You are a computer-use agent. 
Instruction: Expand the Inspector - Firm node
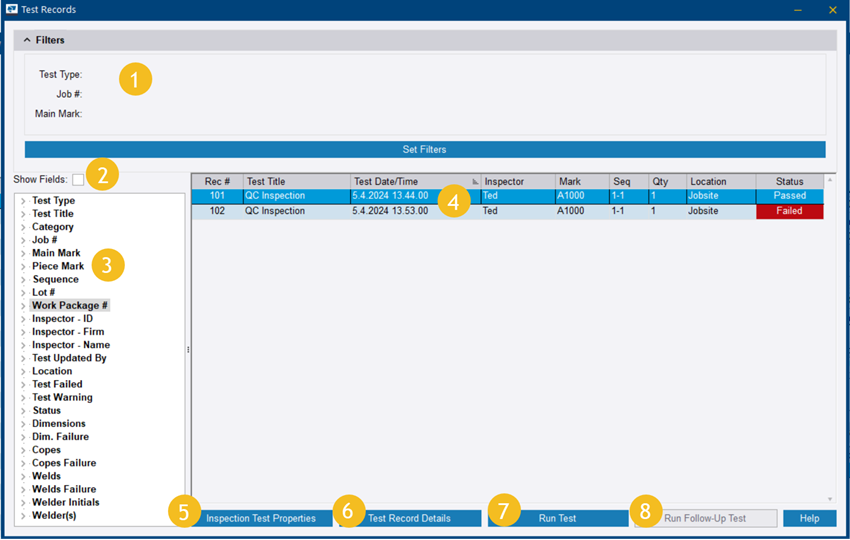(x=23, y=332)
